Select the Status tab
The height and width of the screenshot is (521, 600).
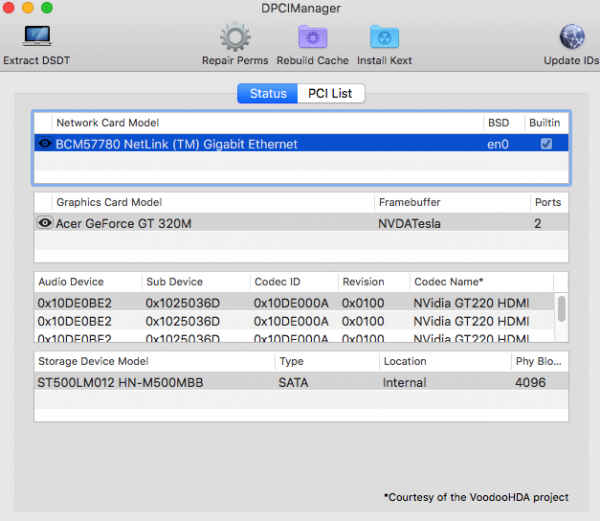point(267,93)
